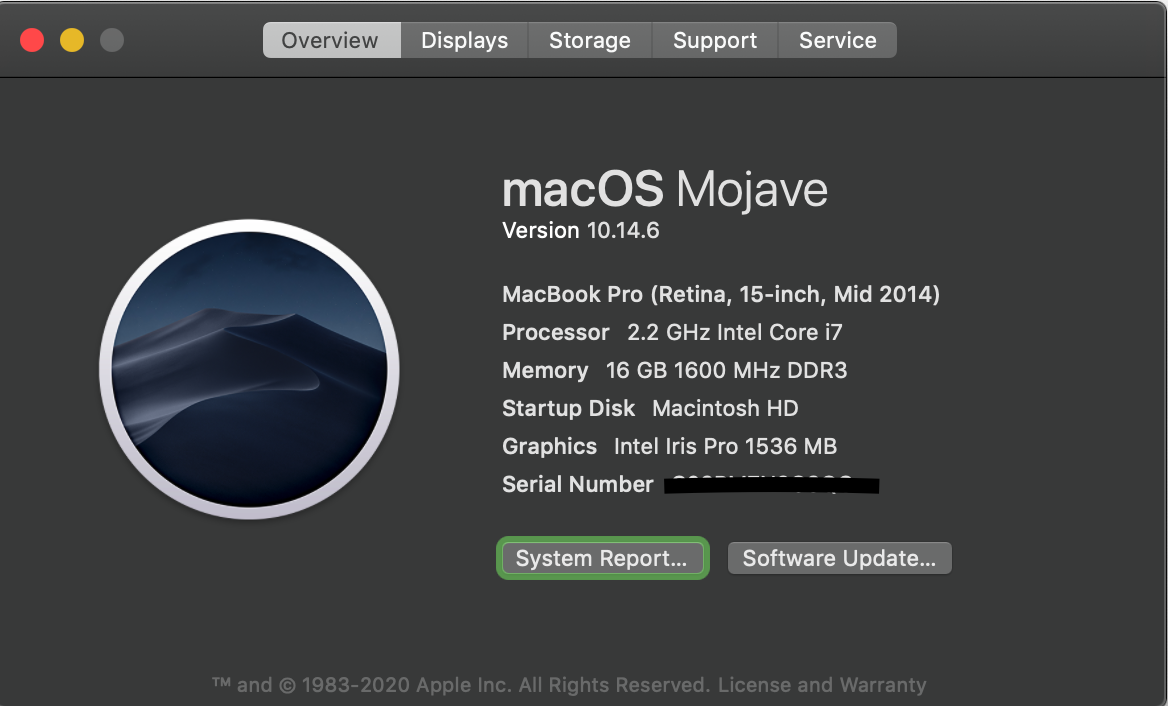Click the Processor 2.2 GHz Intel Core i7 line
Viewport: 1168px width, 706px height.
pyautogui.click(x=672, y=332)
